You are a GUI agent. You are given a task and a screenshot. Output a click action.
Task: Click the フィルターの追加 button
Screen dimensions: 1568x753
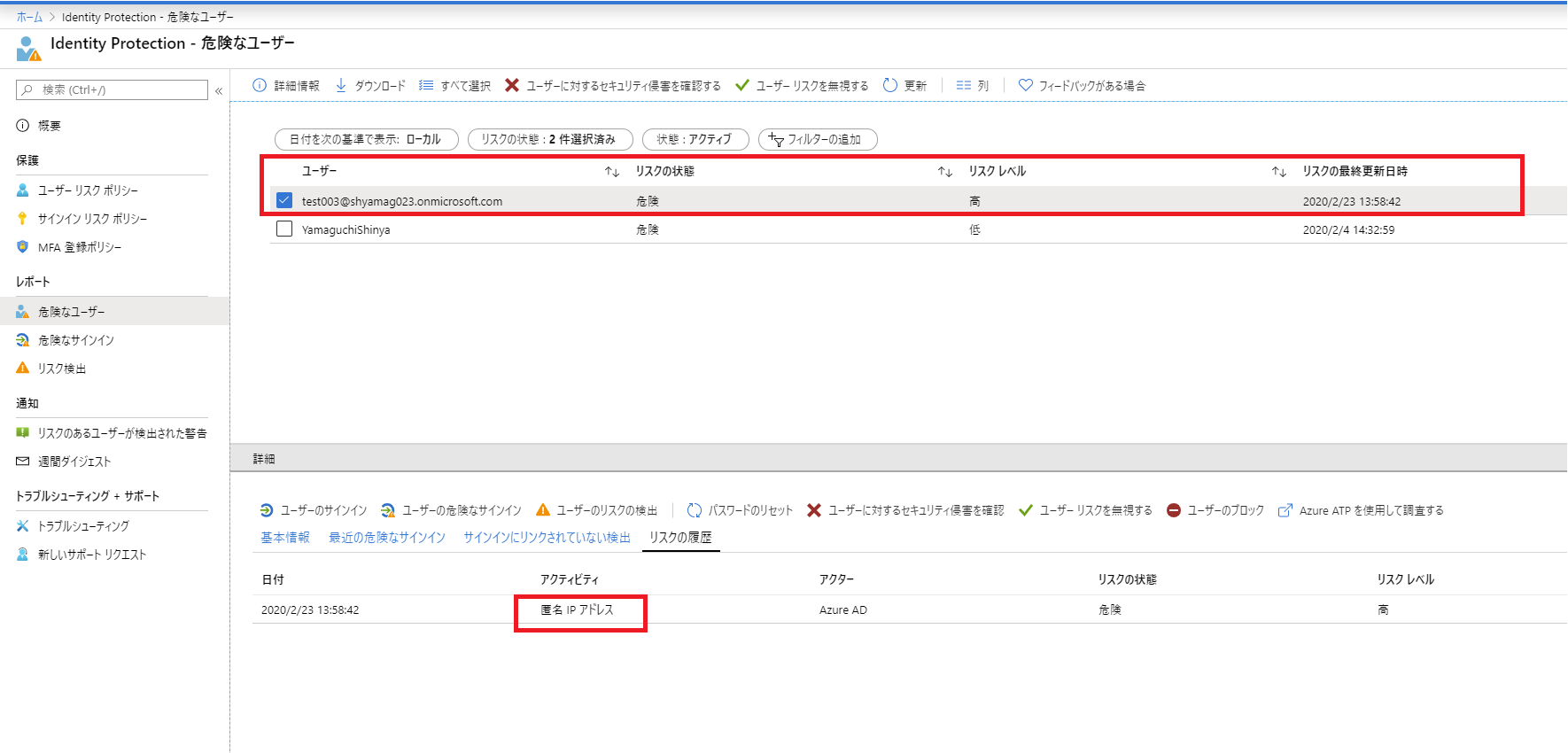pyautogui.click(x=818, y=139)
